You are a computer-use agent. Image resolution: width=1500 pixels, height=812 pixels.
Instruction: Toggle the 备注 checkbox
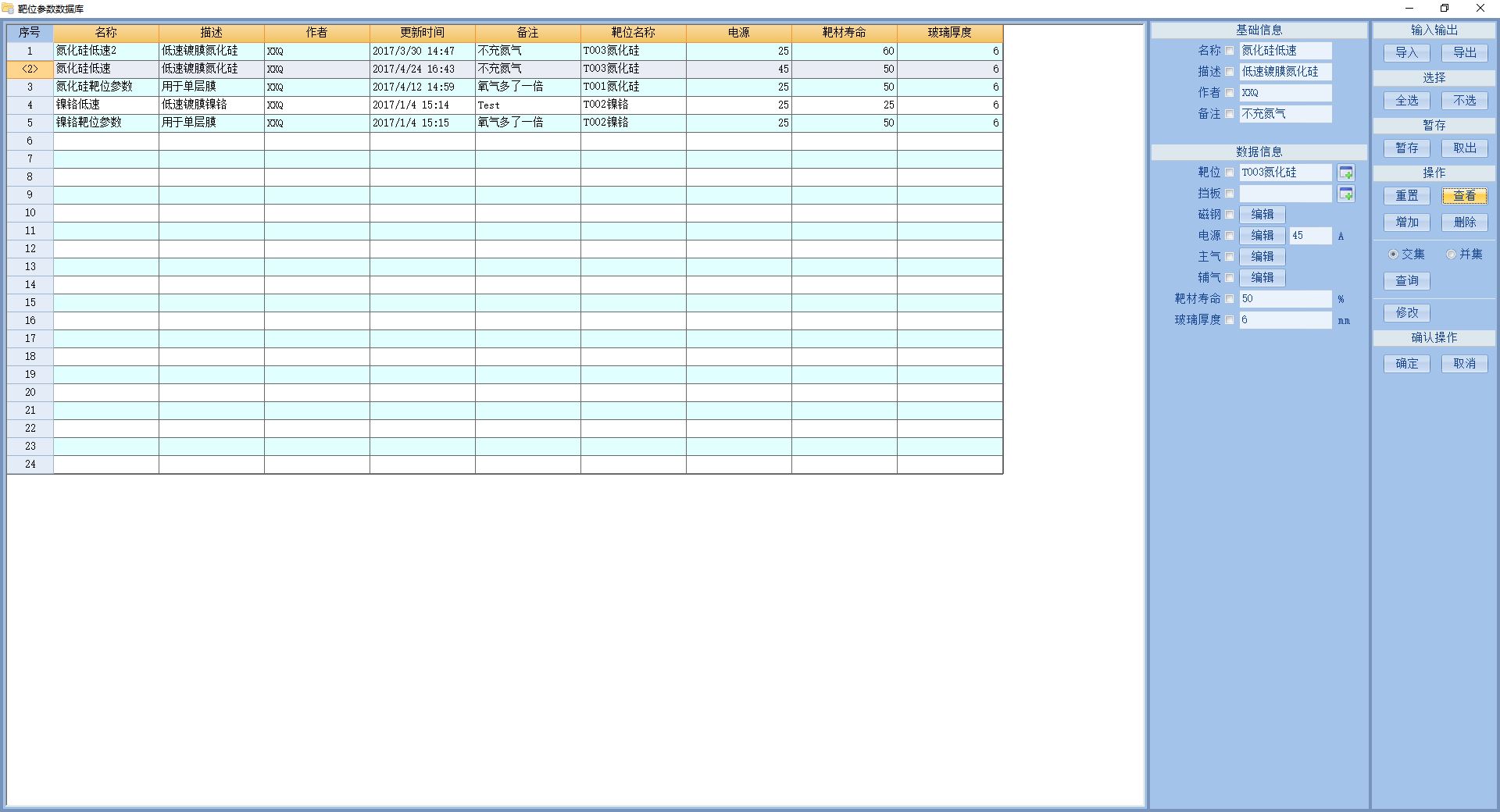point(1230,114)
